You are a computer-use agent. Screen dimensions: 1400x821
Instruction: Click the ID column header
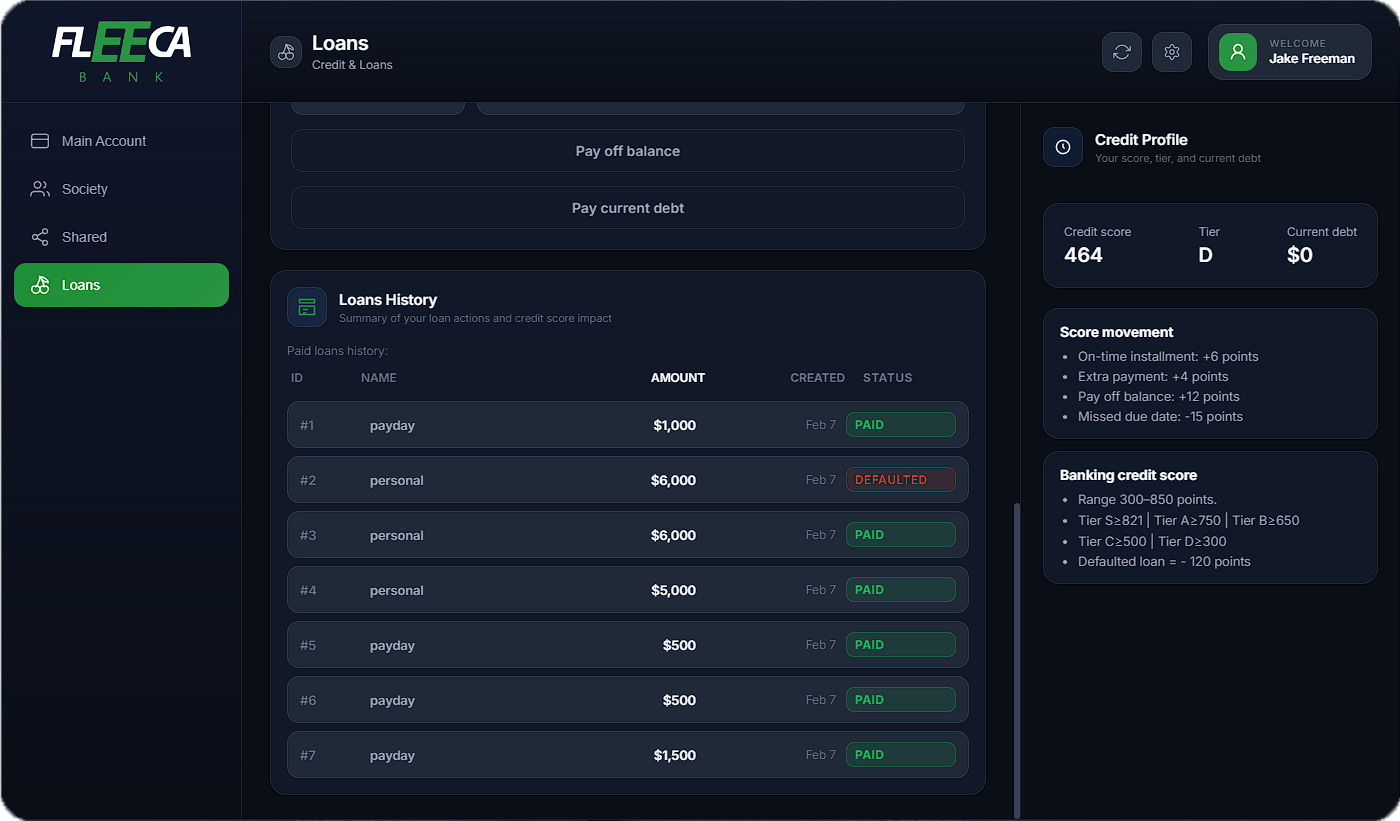pyautogui.click(x=297, y=378)
